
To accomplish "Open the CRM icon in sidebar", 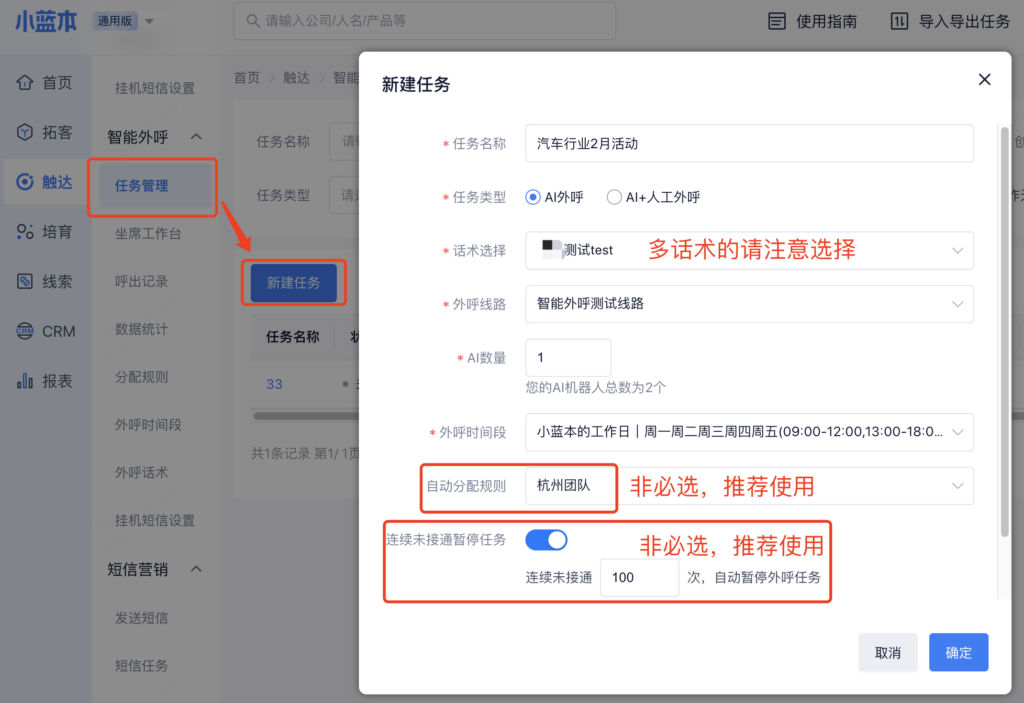I will coord(25,331).
